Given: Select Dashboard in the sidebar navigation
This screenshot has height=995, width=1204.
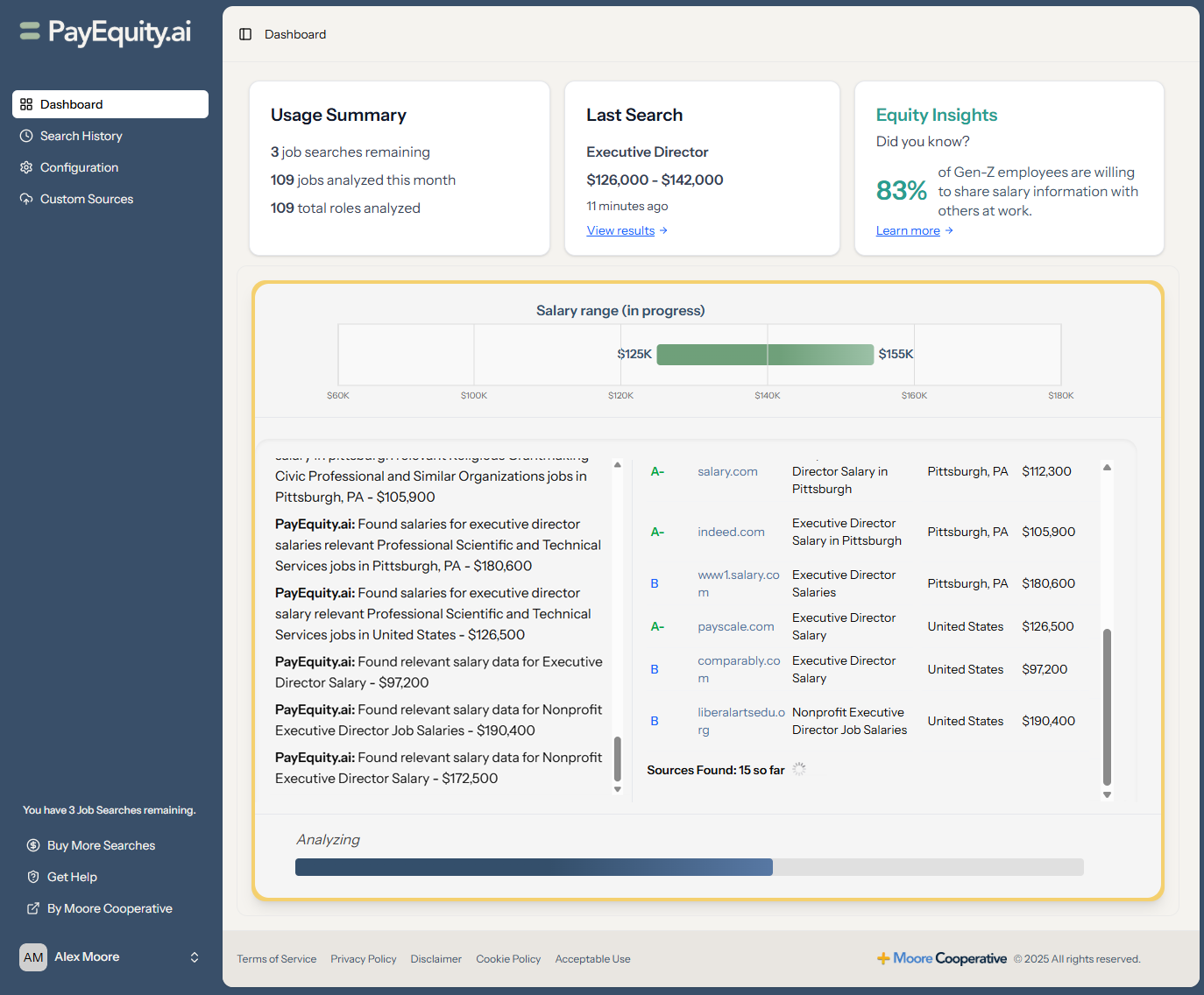Looking at the screenshot, I should [71, 104].
